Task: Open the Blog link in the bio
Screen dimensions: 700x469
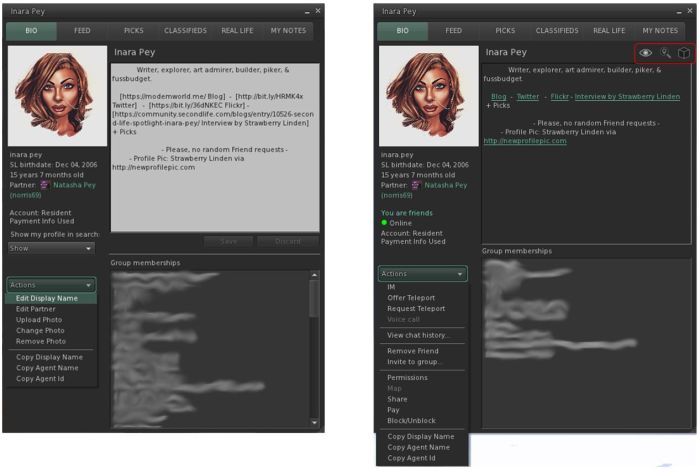Action: pyautogui.click(x=498, y=97)
